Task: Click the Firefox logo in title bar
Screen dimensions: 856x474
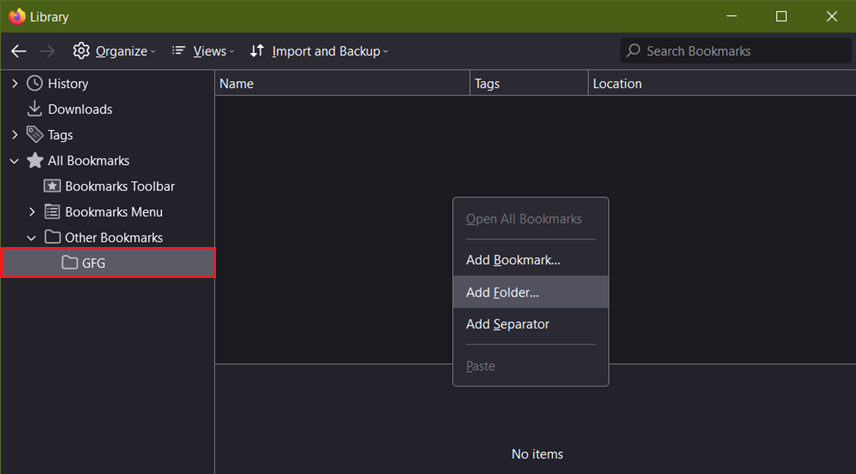Action: click(17, 16)
